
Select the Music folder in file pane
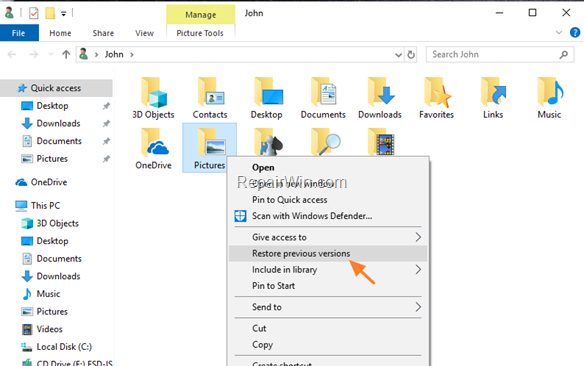[x=550, y=98]
